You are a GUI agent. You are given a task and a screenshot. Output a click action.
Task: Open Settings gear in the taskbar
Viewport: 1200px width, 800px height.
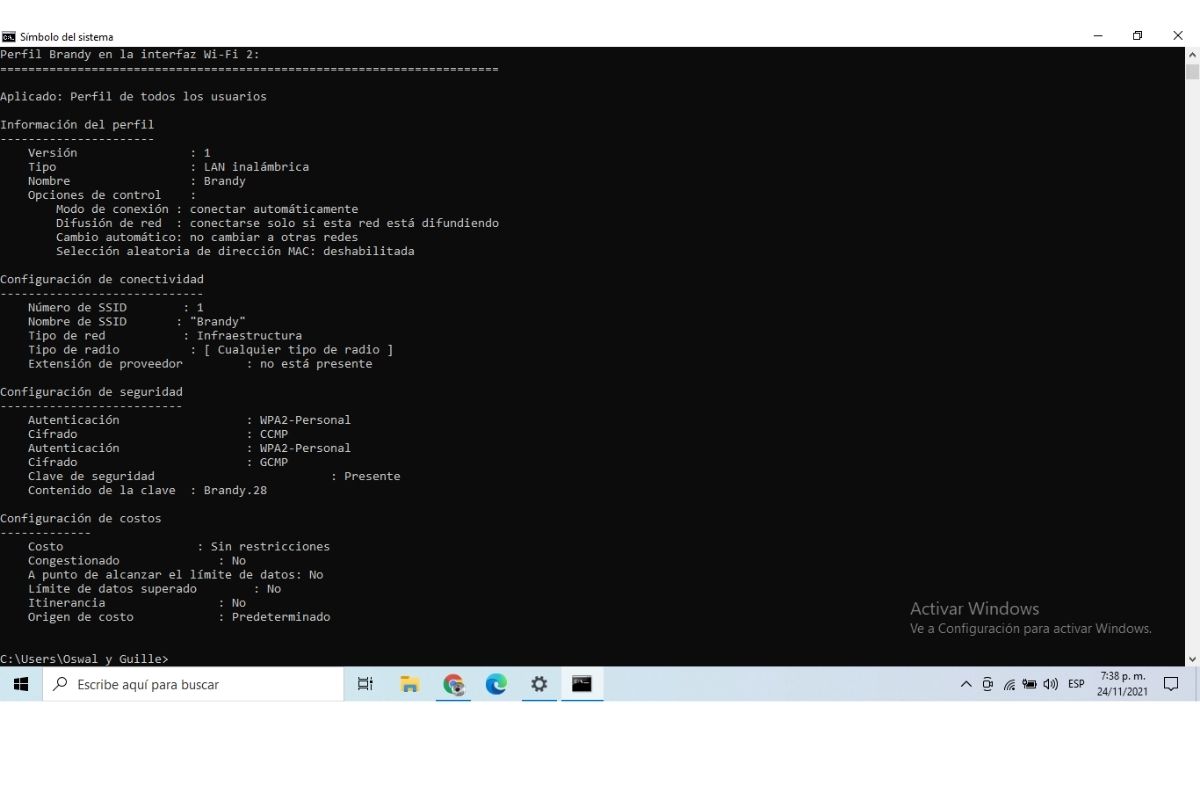click(x=539, y=684)
